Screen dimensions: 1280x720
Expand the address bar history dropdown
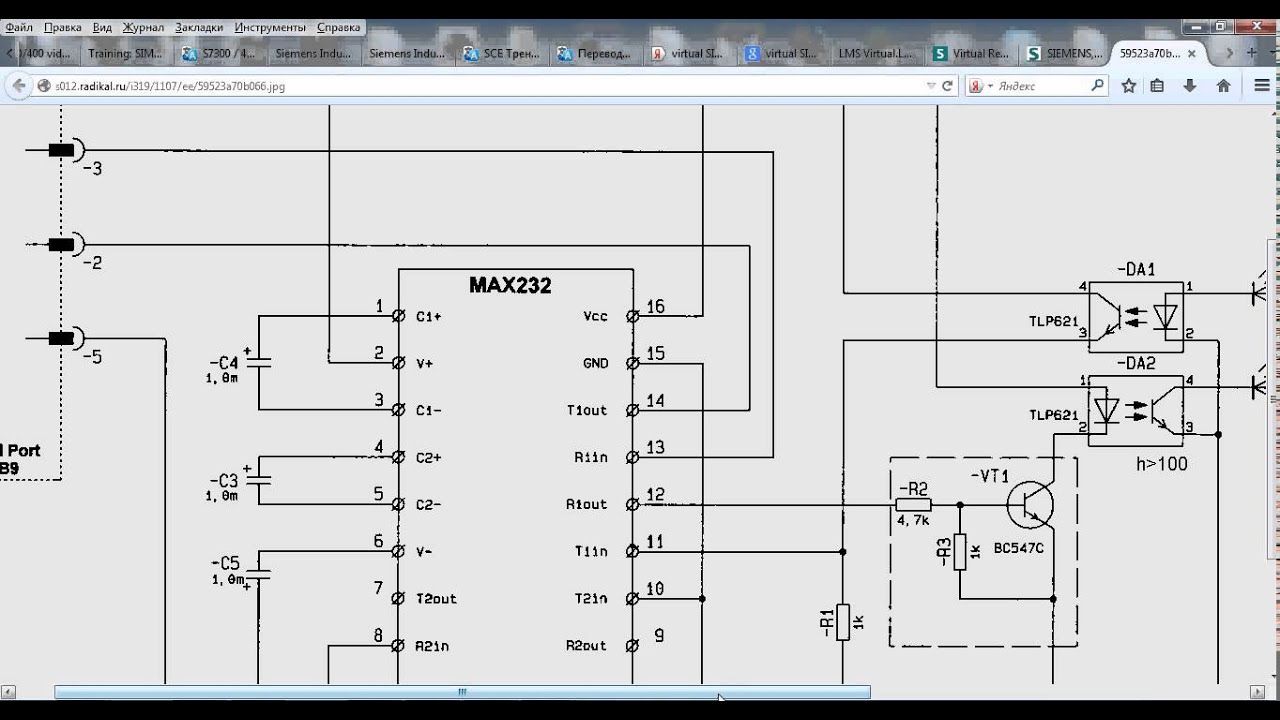pyautogui.click(x=932, y=86)
